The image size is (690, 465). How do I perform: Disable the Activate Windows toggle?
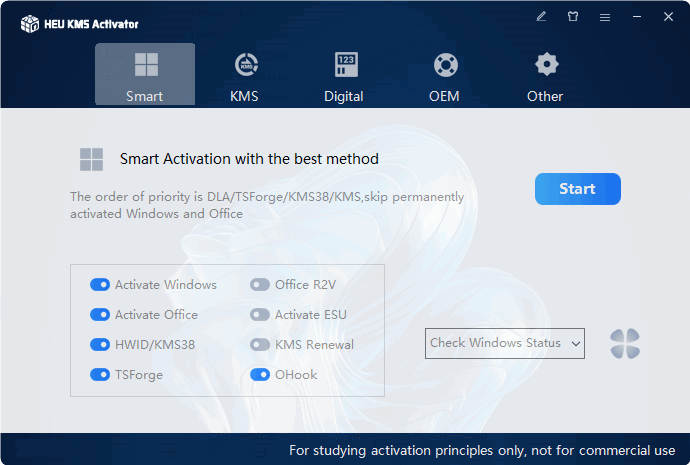click(100, 285)
